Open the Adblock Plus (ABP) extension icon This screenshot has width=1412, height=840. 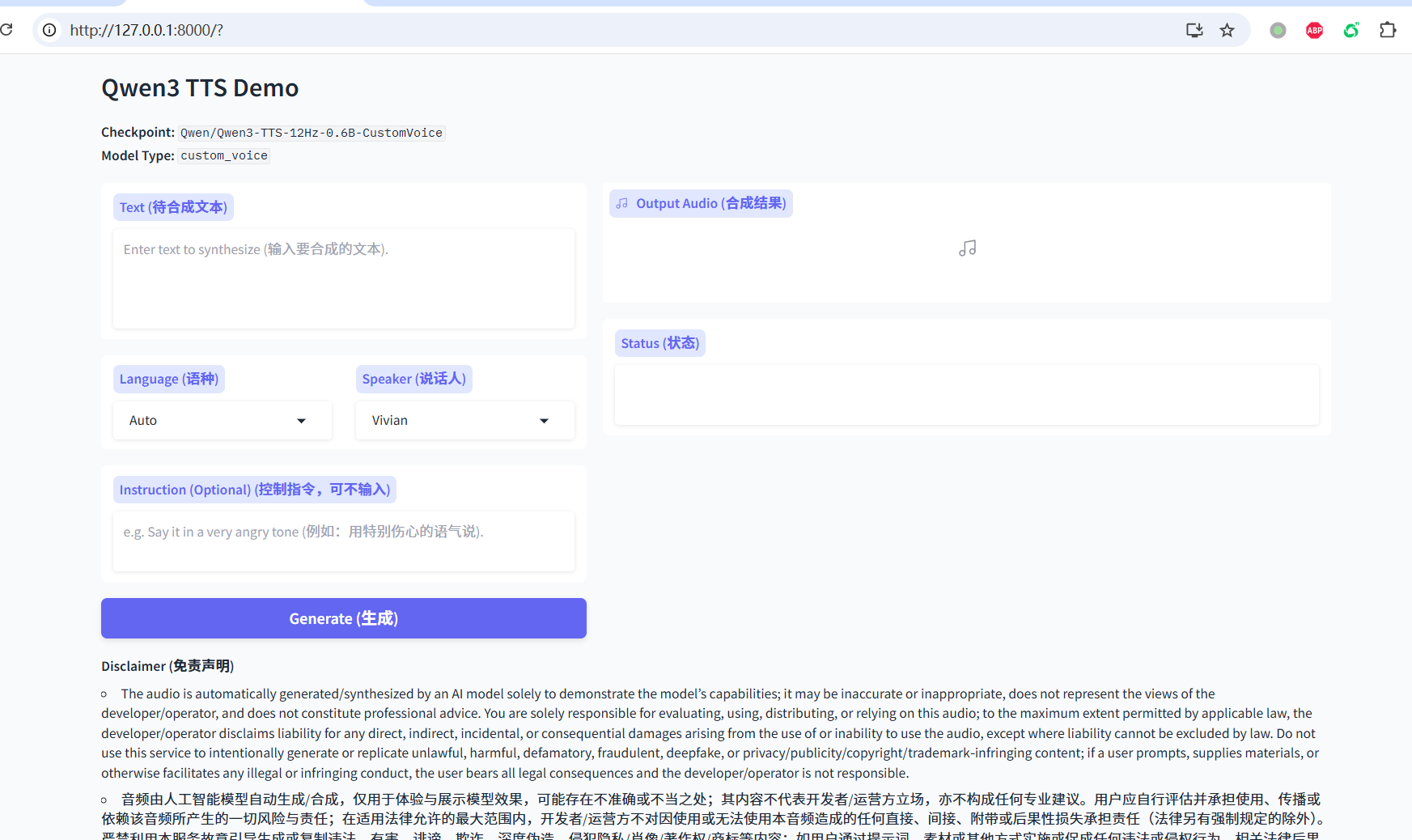point(1314,30)
